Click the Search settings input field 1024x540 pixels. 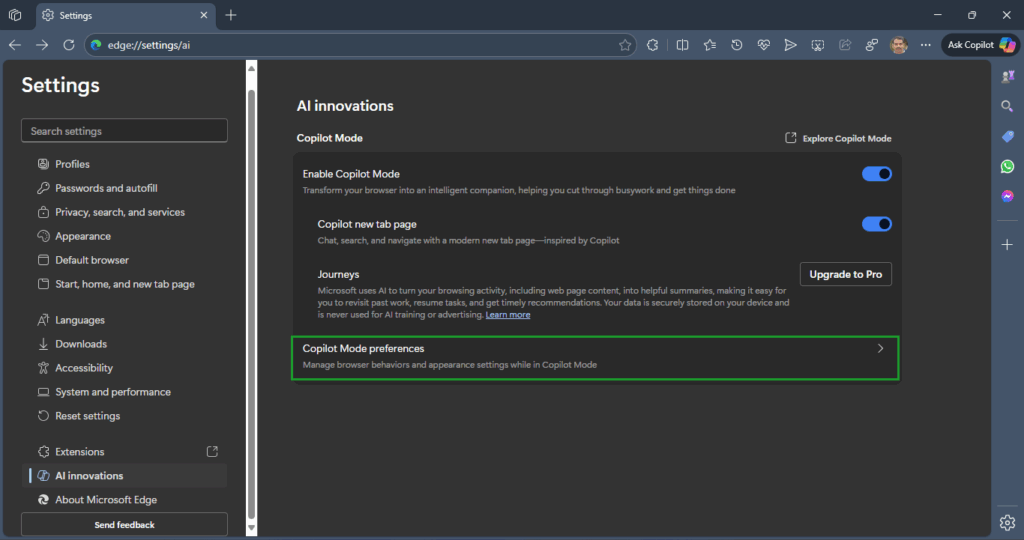(x=124, y=131)
